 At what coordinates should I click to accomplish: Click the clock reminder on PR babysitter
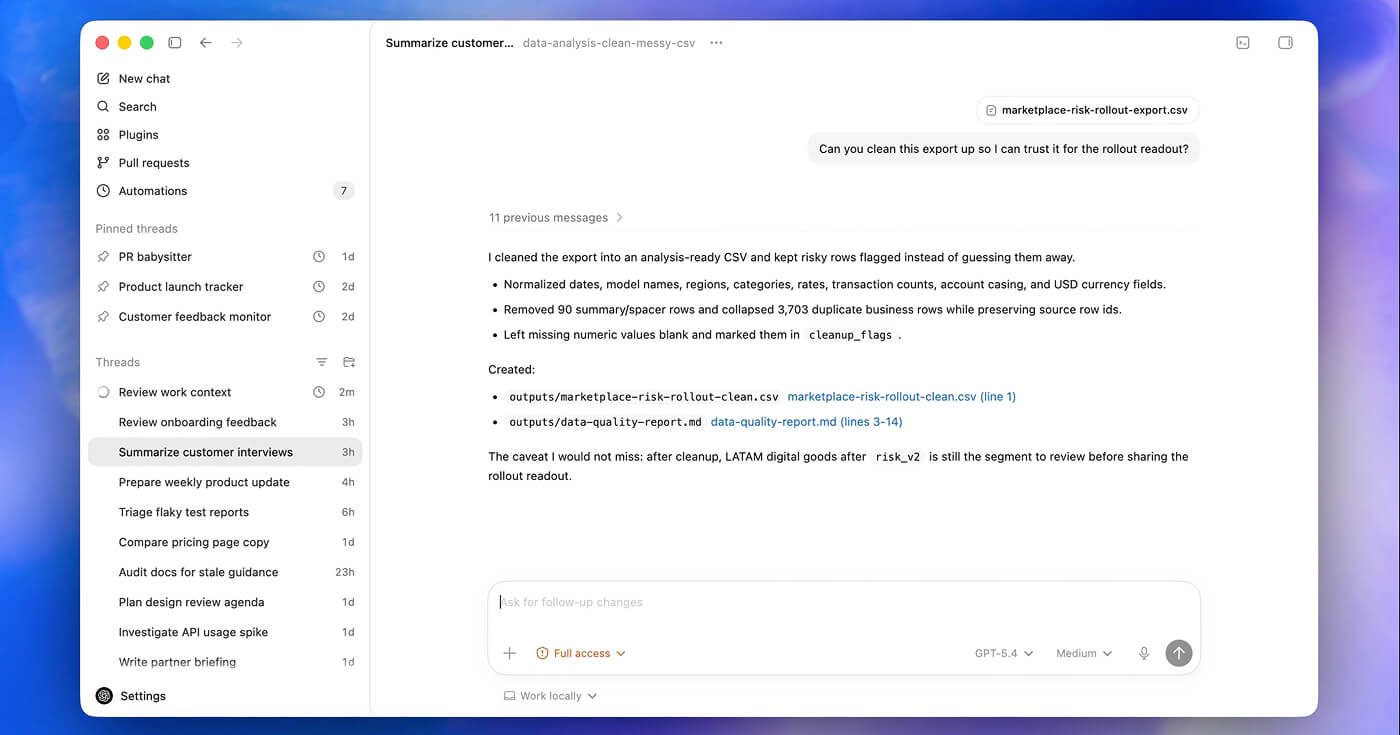click(x=318, y=256)
